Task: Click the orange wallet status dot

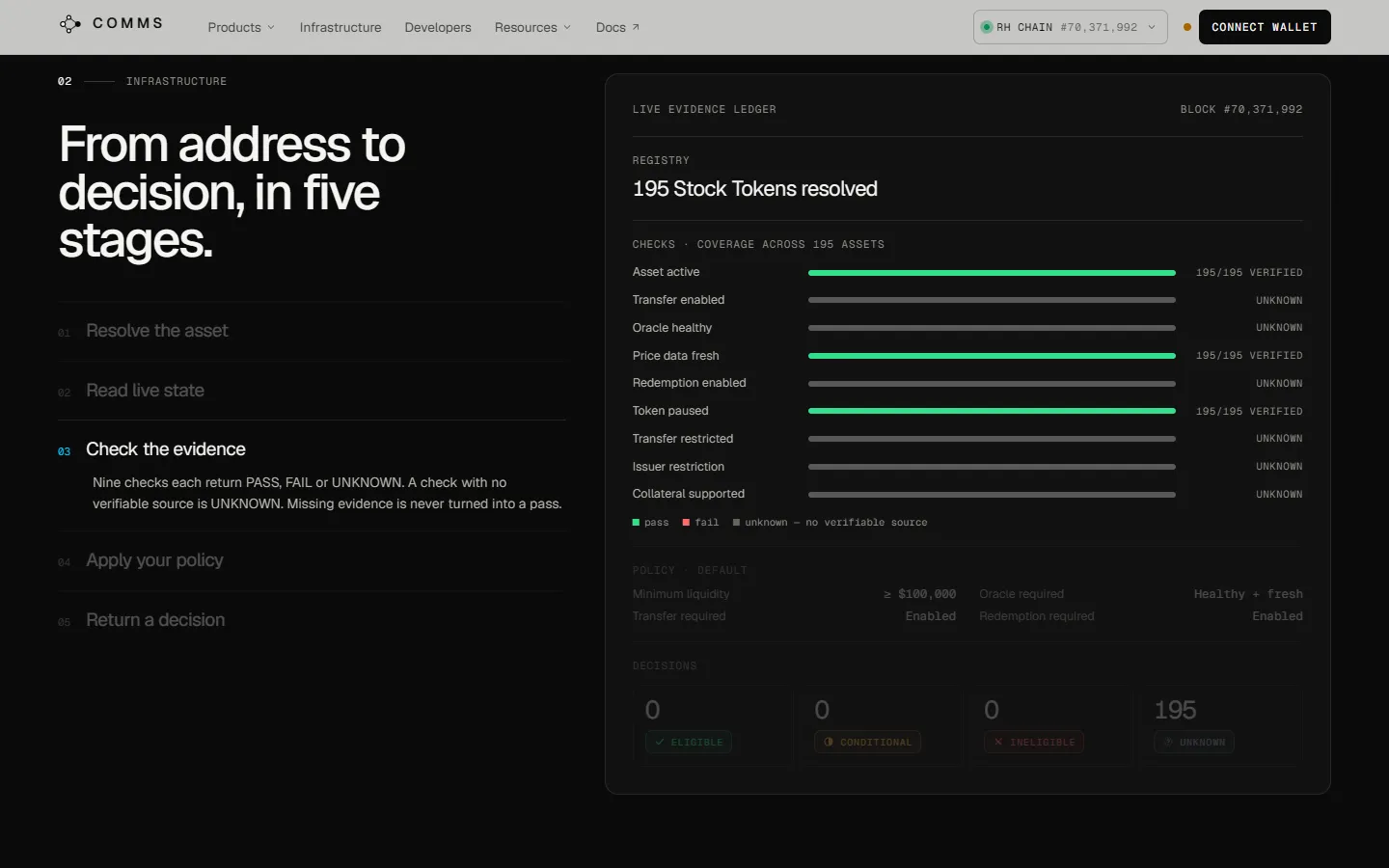Action: [1187, 27]
